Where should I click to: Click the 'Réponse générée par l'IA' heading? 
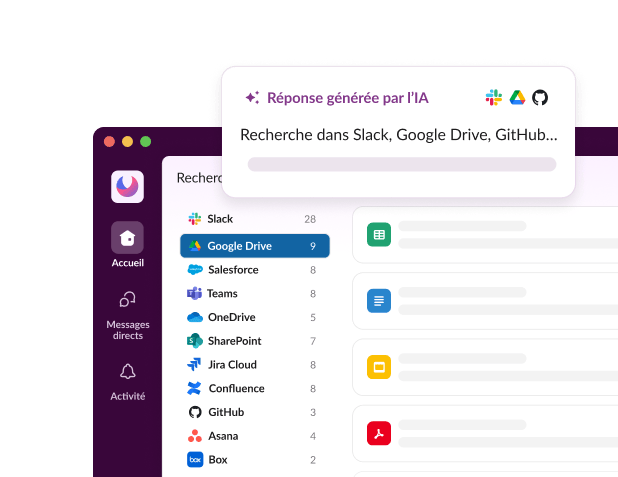[x=348, y=98]
